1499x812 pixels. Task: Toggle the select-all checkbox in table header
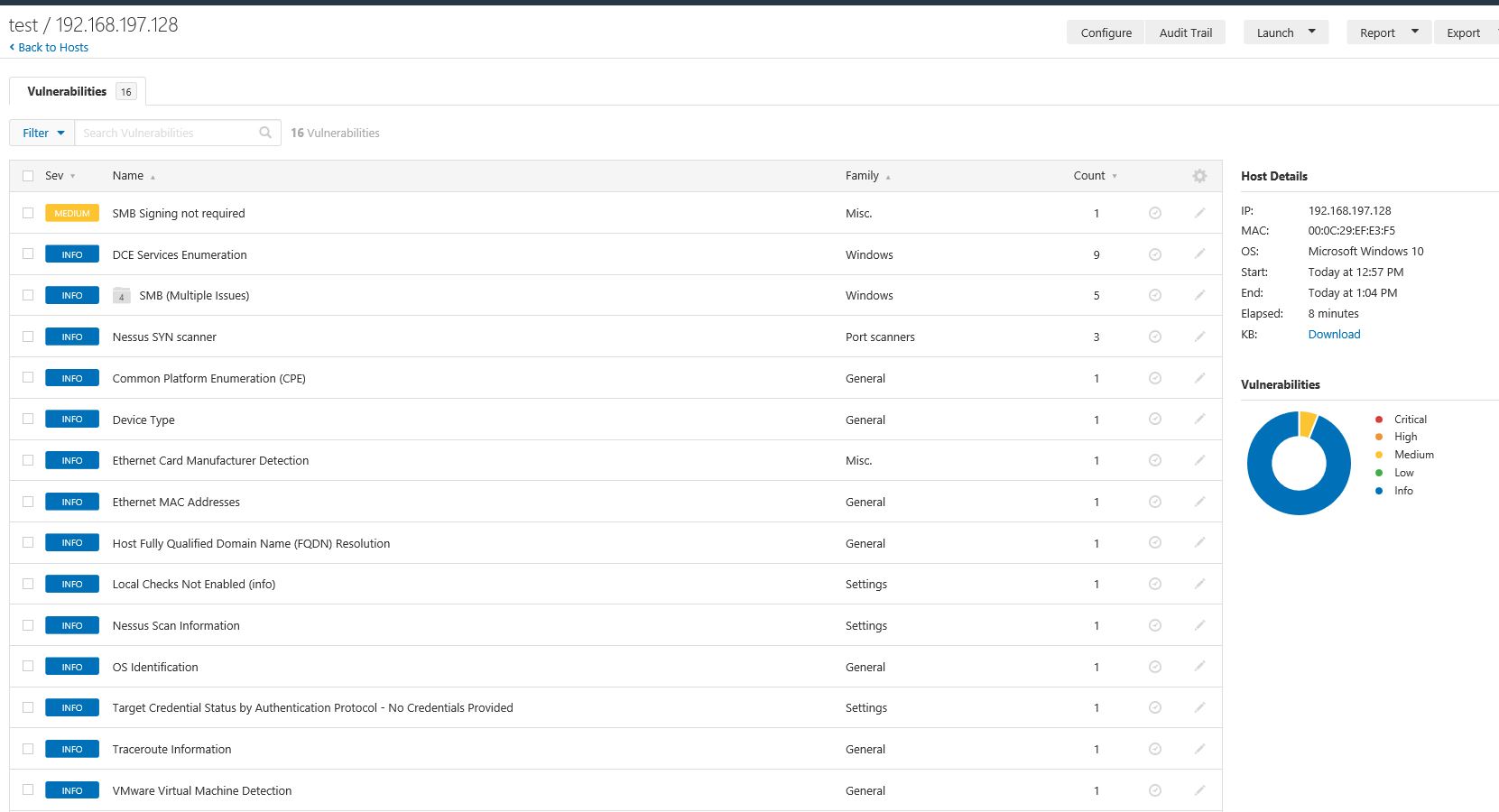pyautogui.click(x=28, y=176)
